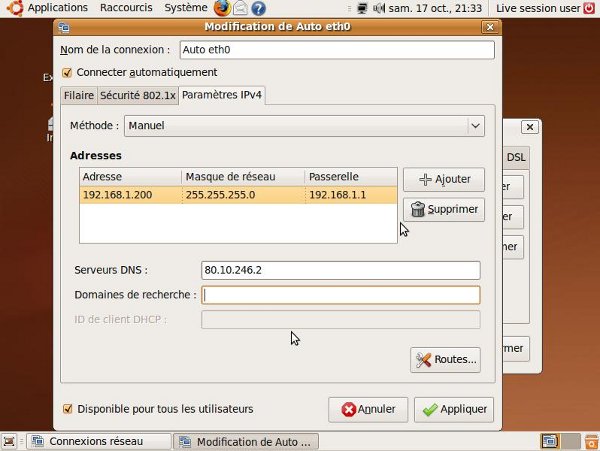Screen dimensions: 600x451
Task: Switch to the Sécurité 802.1x tab
Action: pyautogui.click(x=136, y=96)
